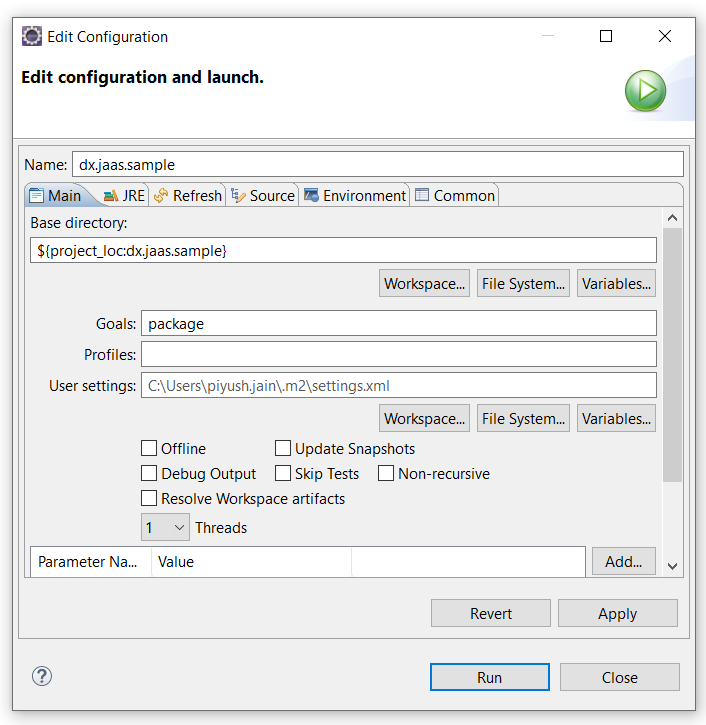The image size is (706, 725).
Task: Click the Eclipse icon in the title bar
Action: click(32, 37)
